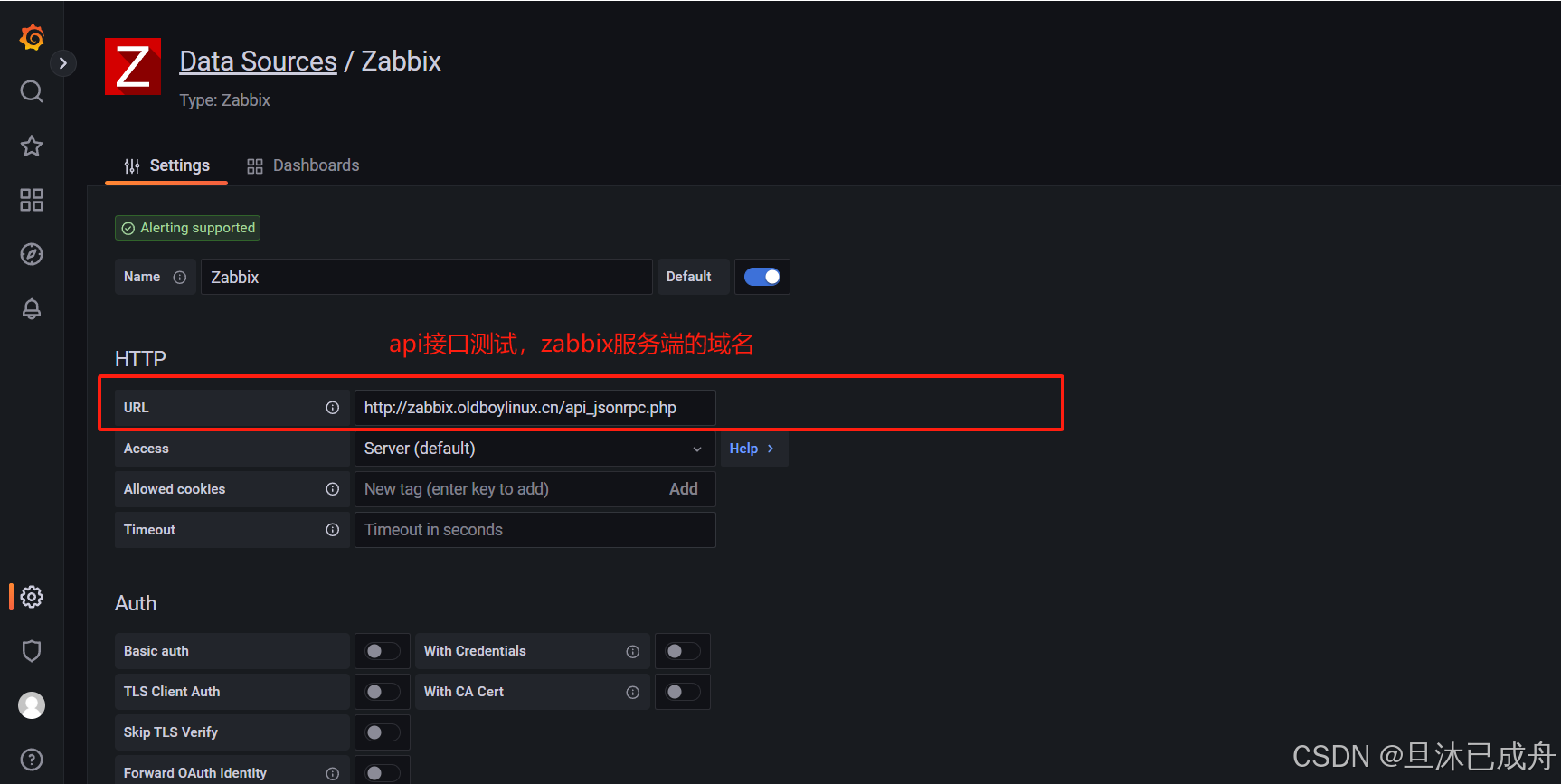Click the 'Type: Zabbix' subtitle text
The width and height of the screenshot is (1561, 784).
pyautogui.click(x=225, y=100)
